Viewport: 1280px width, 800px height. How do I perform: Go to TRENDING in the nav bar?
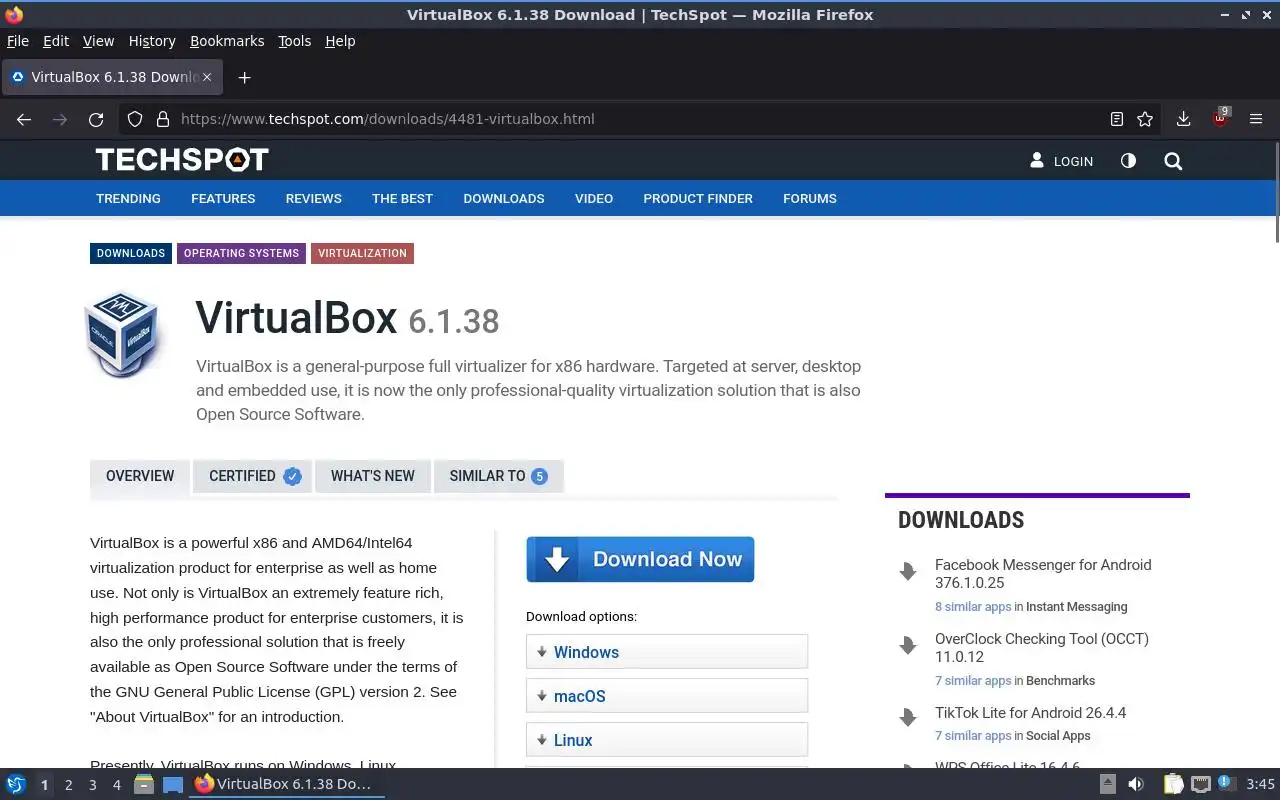[128, 198]
